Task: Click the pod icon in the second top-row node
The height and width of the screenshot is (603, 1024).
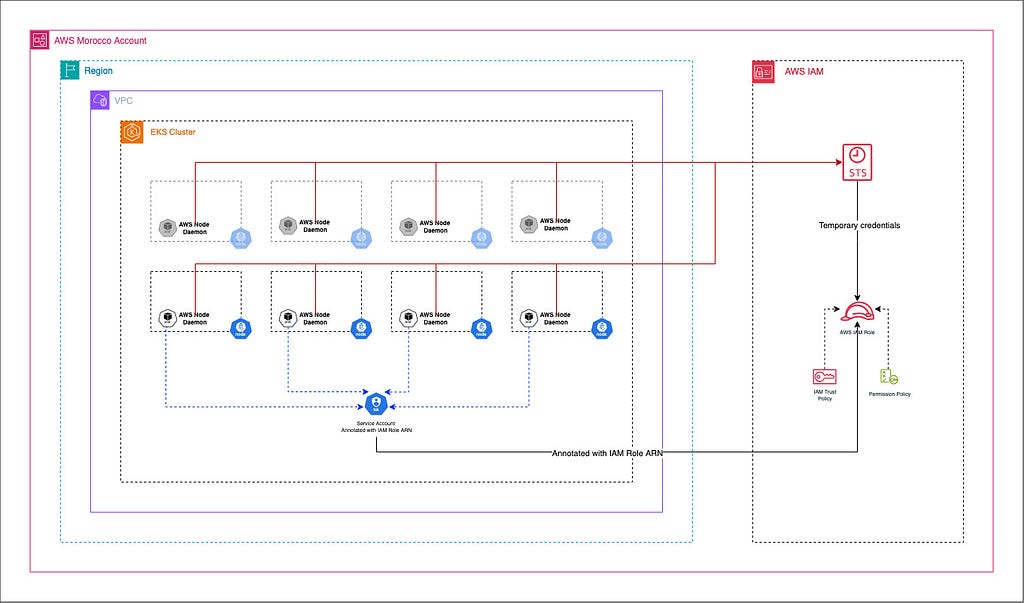Action: (x=288, y=225)
